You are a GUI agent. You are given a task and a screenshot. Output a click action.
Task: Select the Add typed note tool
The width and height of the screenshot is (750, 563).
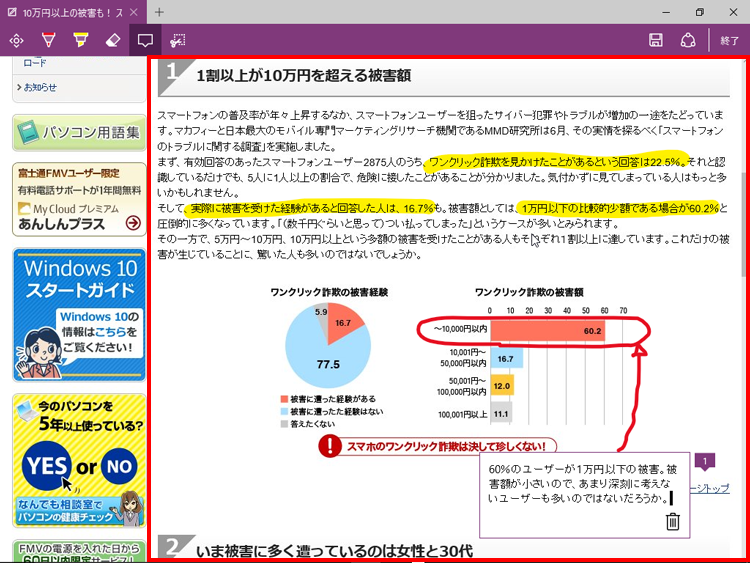(x=145, y=41)
